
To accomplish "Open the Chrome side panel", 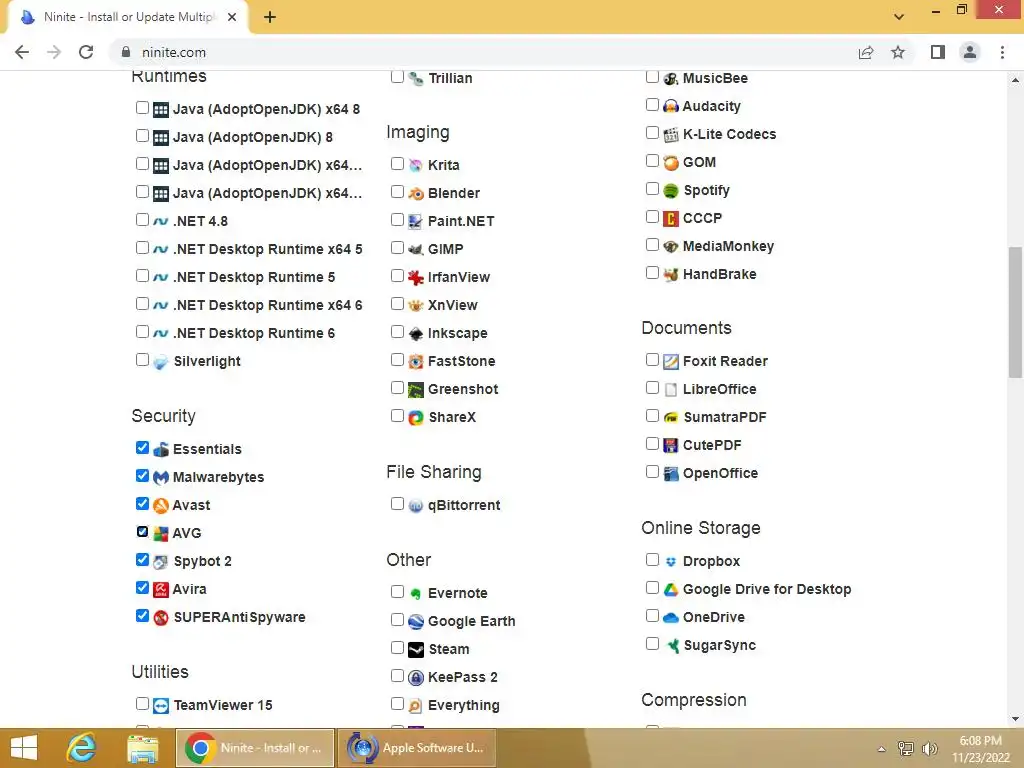I will click(x=938, y=52).
